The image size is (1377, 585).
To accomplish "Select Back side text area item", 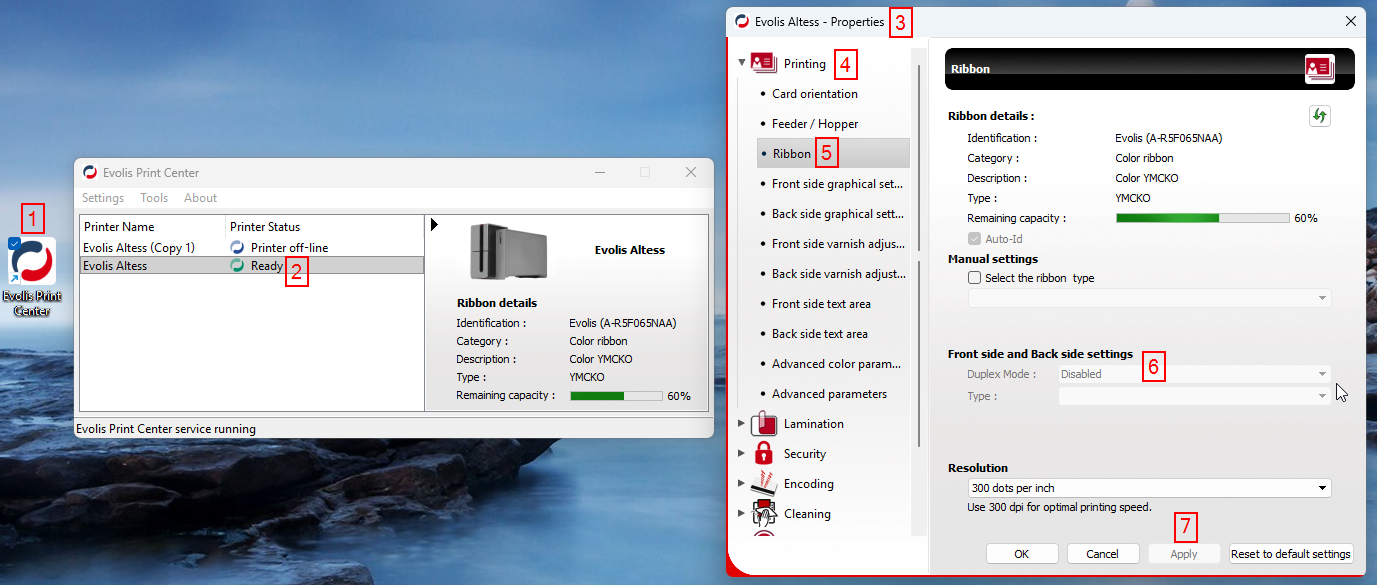I will [x=820, y=334].
